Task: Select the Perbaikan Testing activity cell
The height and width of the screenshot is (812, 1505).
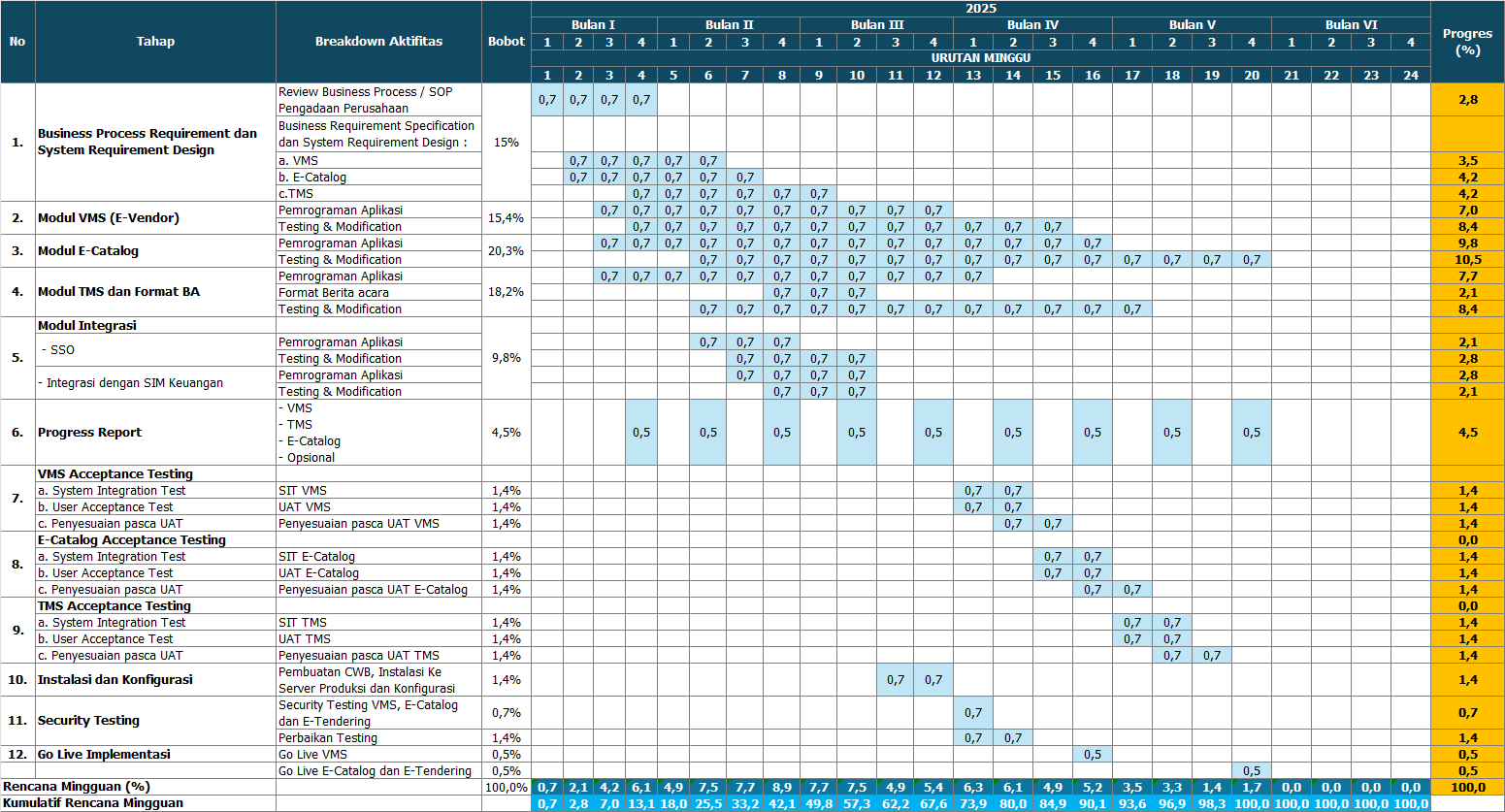Action: pyautogui.click(x=378, y=738)
